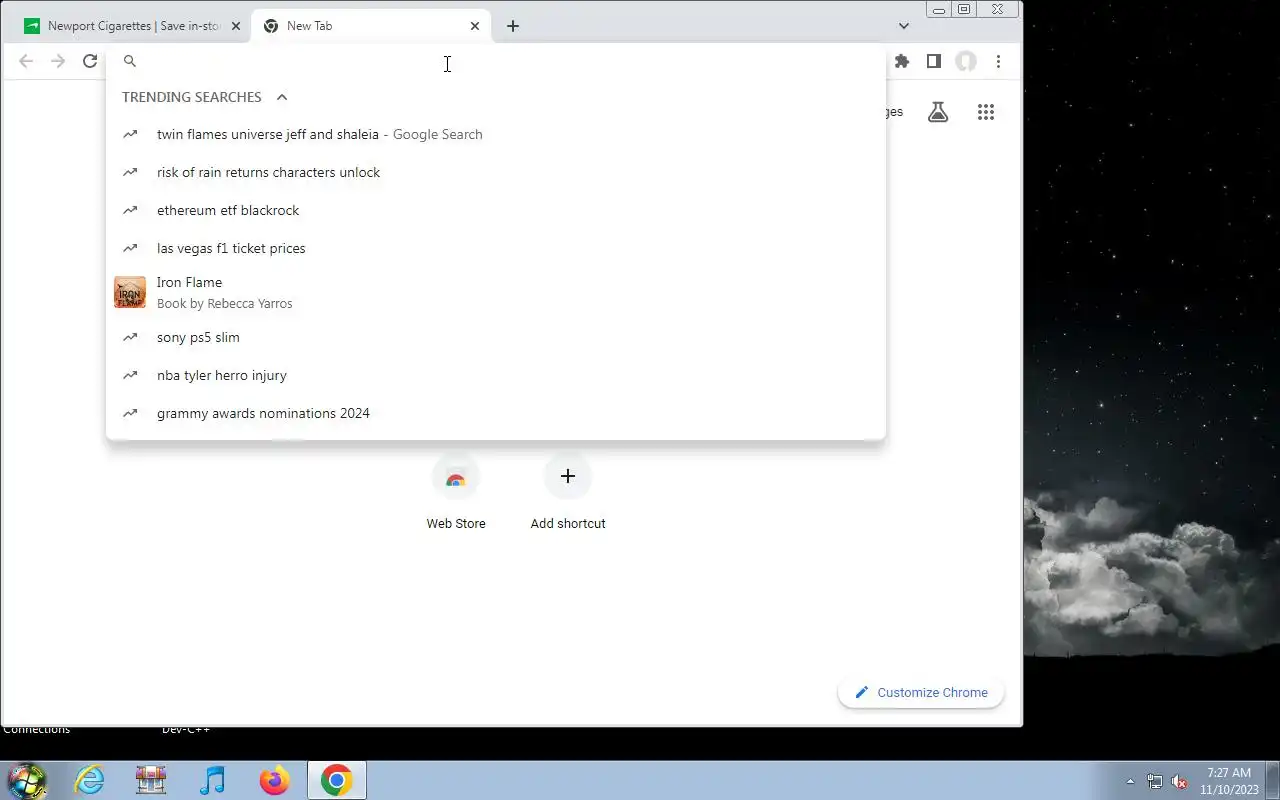Close the New Tab tab
This screenshot has width=1280, height=800.
(x=475, y=26)
